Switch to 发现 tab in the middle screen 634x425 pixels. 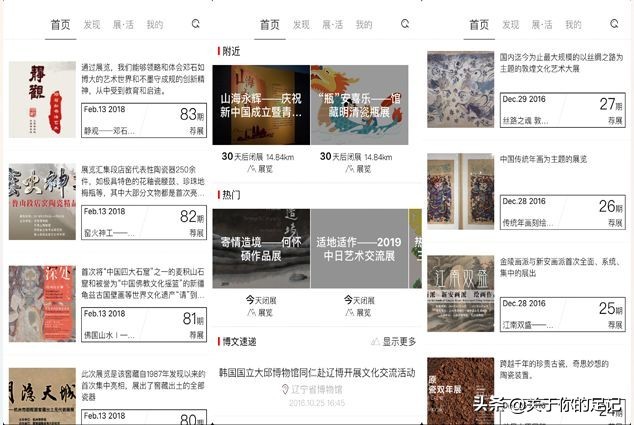click(x=301, y=25)
